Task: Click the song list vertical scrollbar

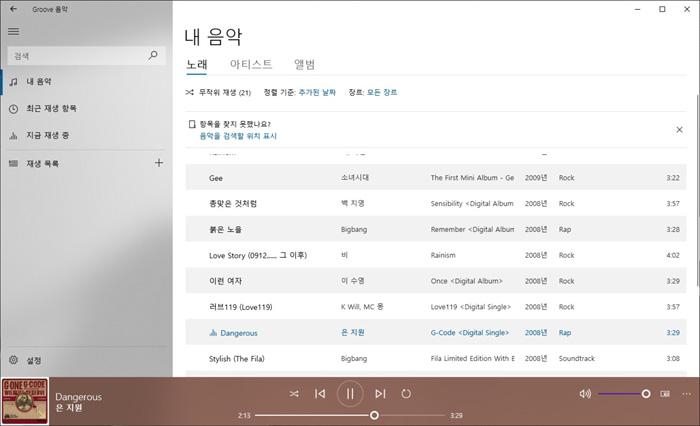Action: click(697, 191)
